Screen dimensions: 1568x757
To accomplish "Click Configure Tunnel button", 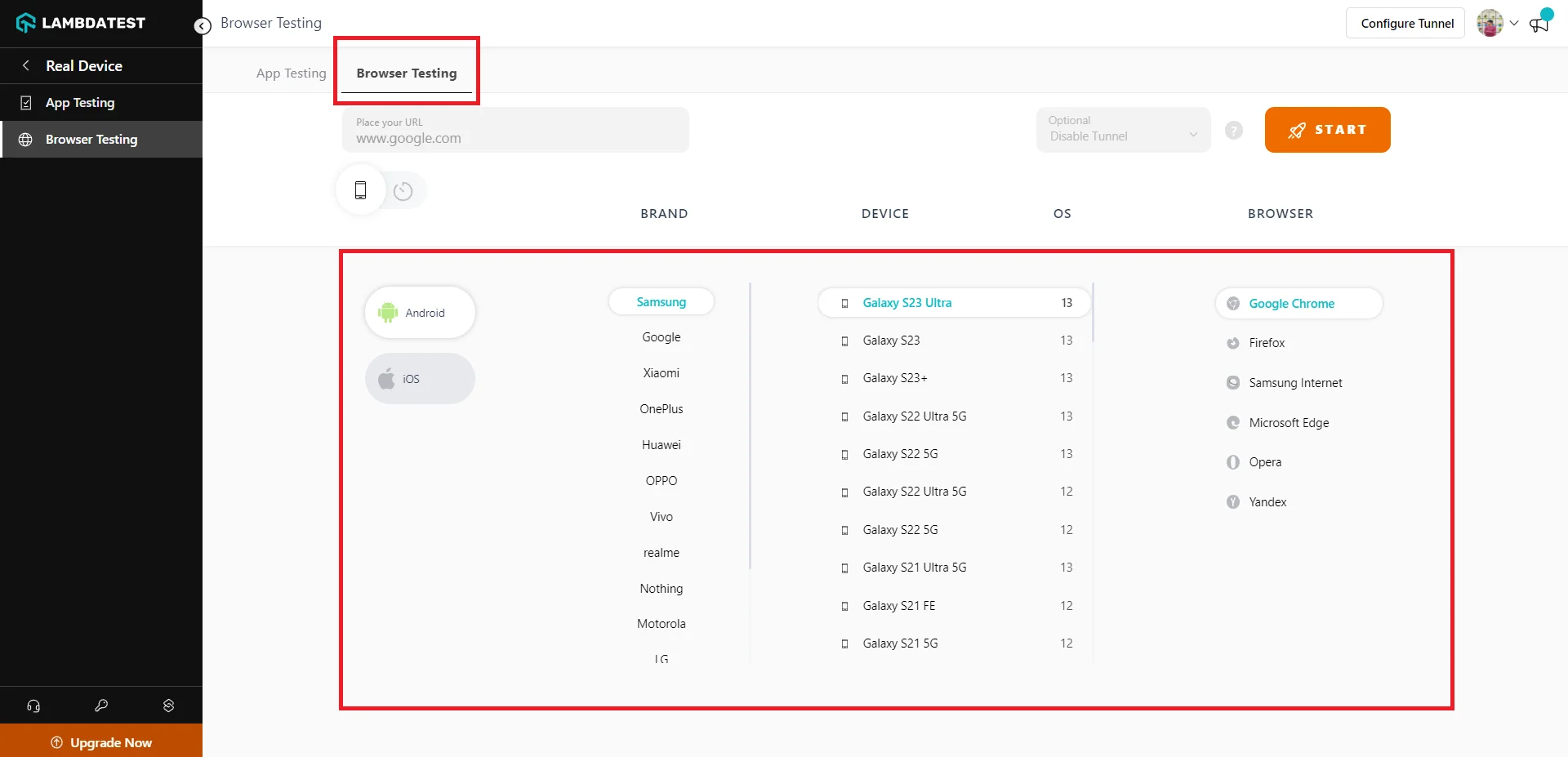I will point(1405,23).
